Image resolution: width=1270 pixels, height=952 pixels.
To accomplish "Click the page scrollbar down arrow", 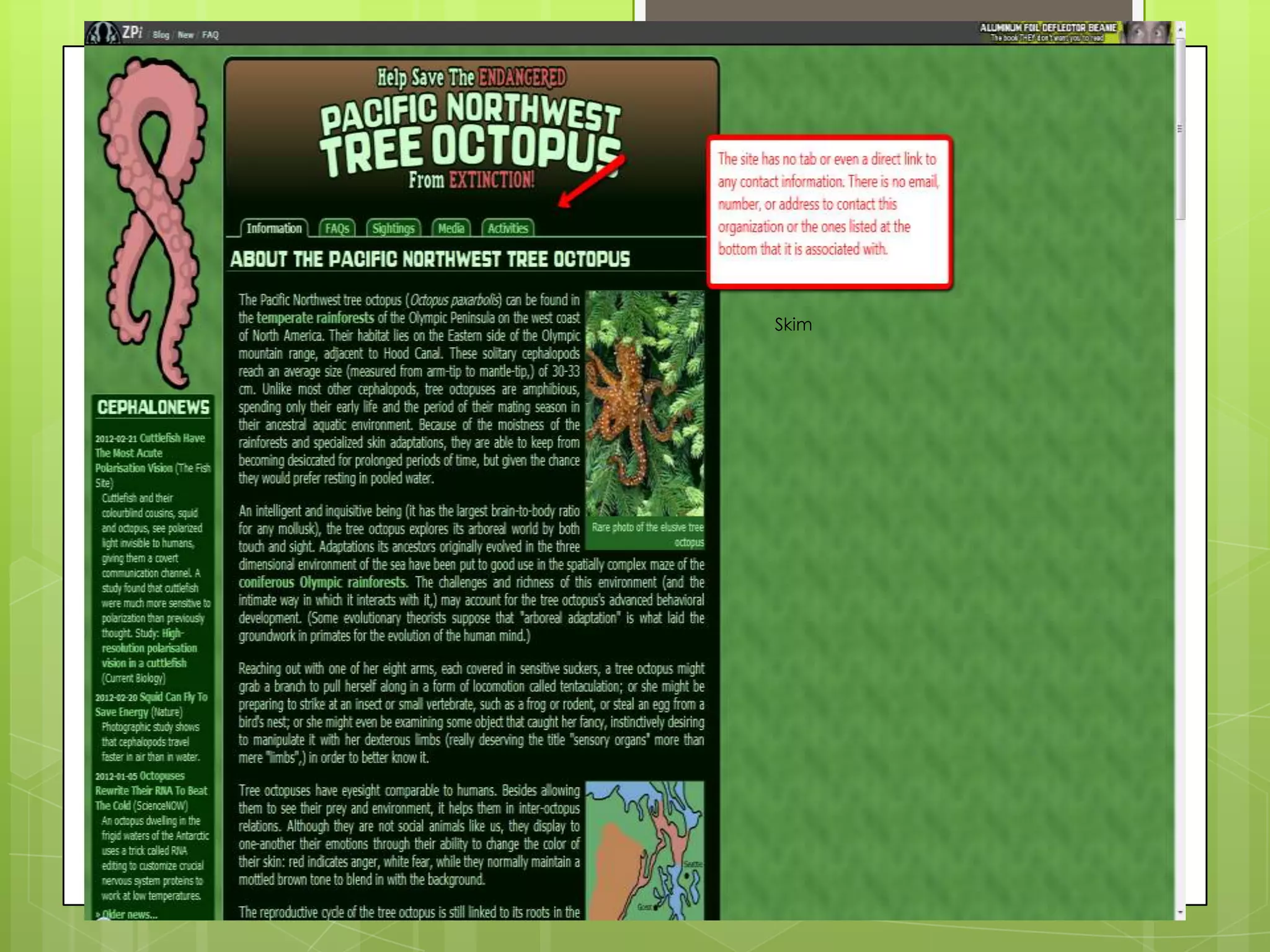I will point(1180,912).
